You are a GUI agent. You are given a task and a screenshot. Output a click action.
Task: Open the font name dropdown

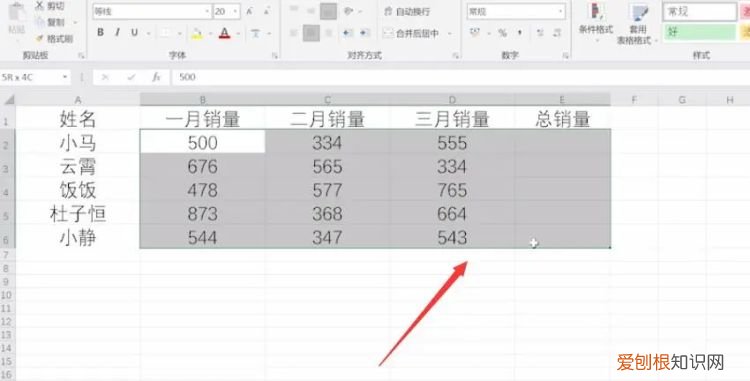[207, 11]
